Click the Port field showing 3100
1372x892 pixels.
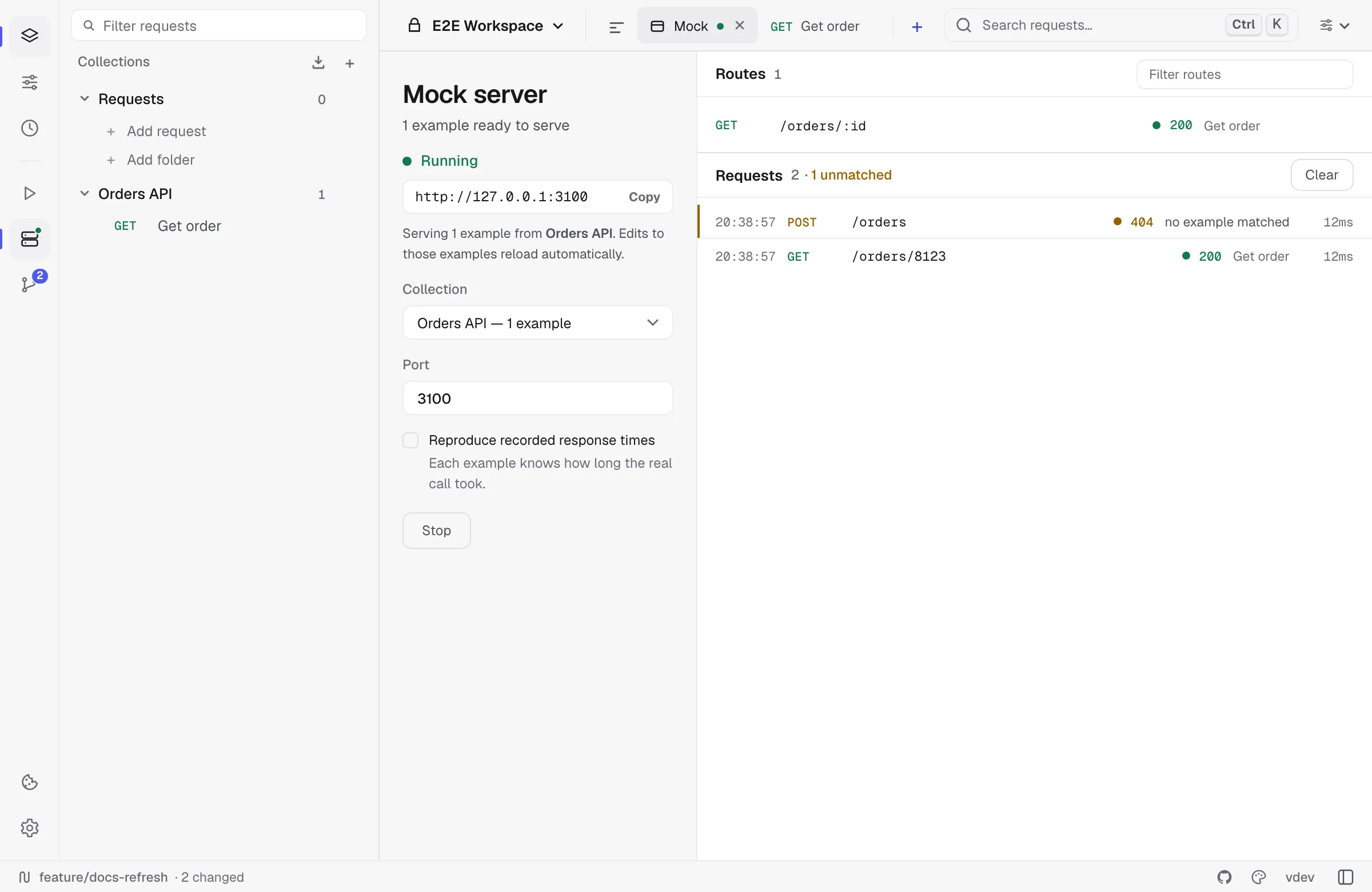tap(537, 399)
